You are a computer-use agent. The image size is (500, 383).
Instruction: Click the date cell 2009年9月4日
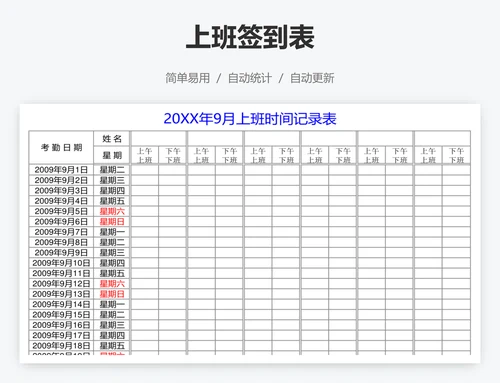pos(61,201)
